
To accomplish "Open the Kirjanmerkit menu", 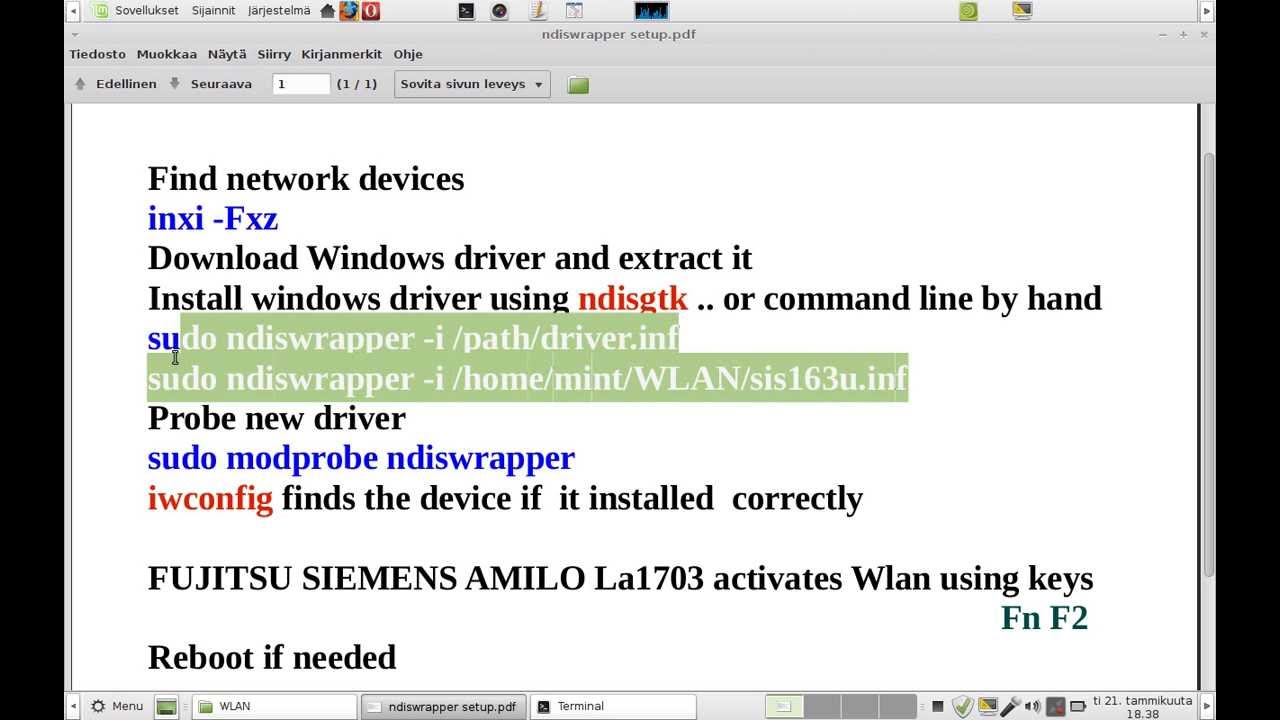I will (342, 54).
